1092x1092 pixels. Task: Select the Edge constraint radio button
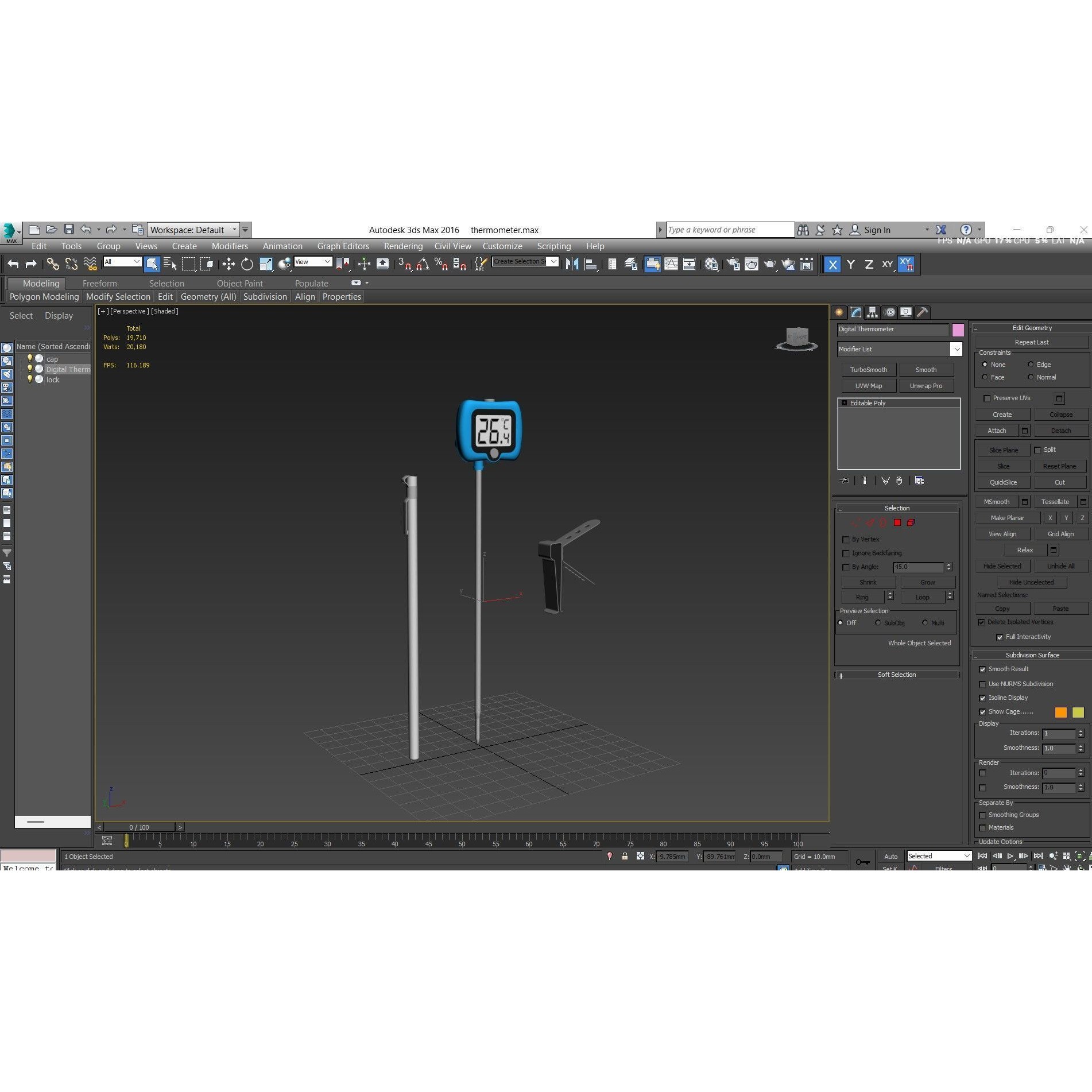pos(1031,365)
